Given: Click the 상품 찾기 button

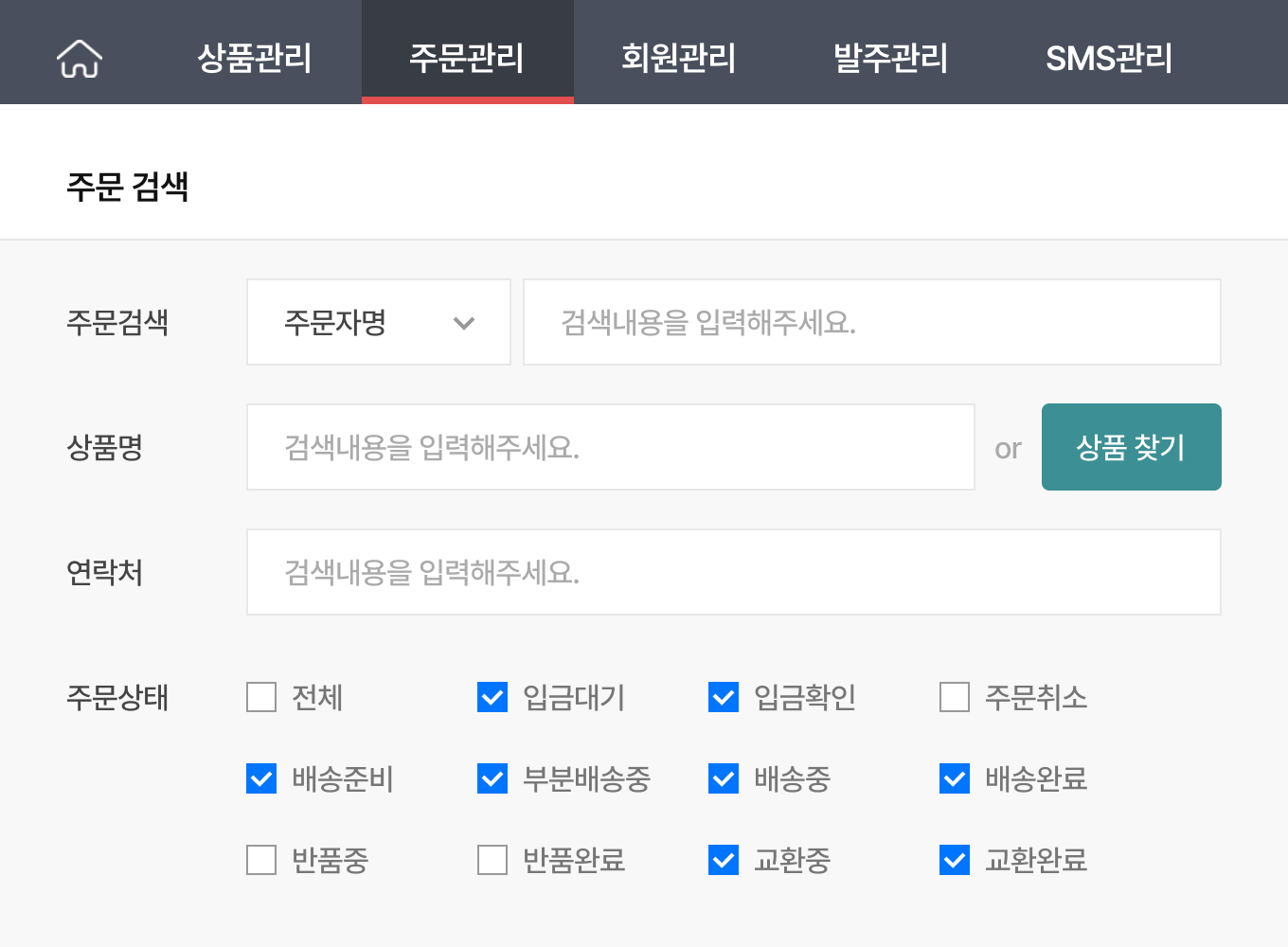Looking at the screenshot, I should (x=1131, y=446).
